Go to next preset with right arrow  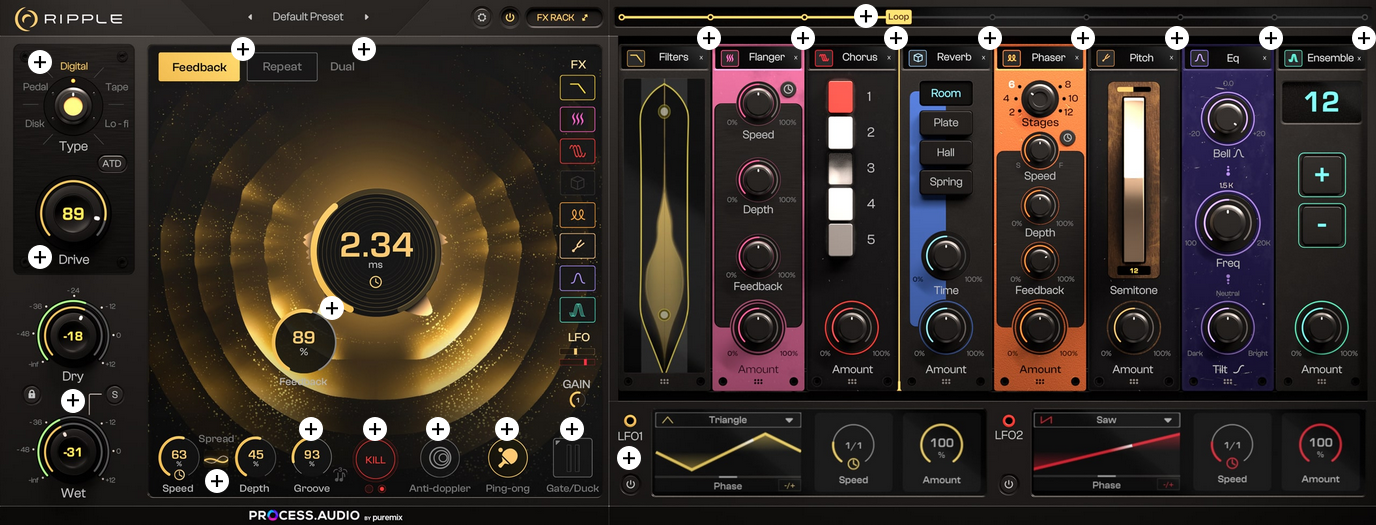point(367,17)
